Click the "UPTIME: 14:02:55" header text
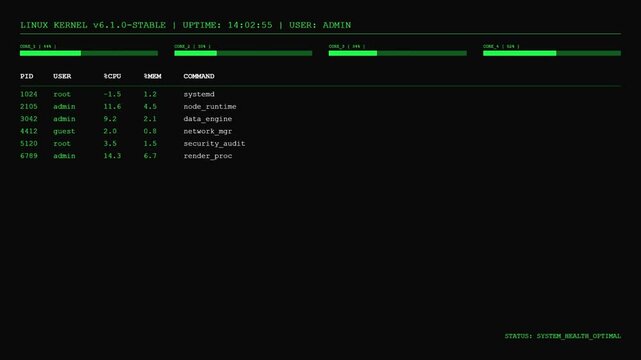Screen dimensions: 641x360 227,25
